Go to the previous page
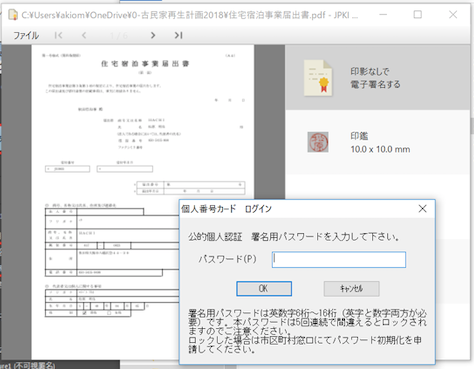Image resolution: width=474 pixels, height=369 pixels. coord(84,35)
